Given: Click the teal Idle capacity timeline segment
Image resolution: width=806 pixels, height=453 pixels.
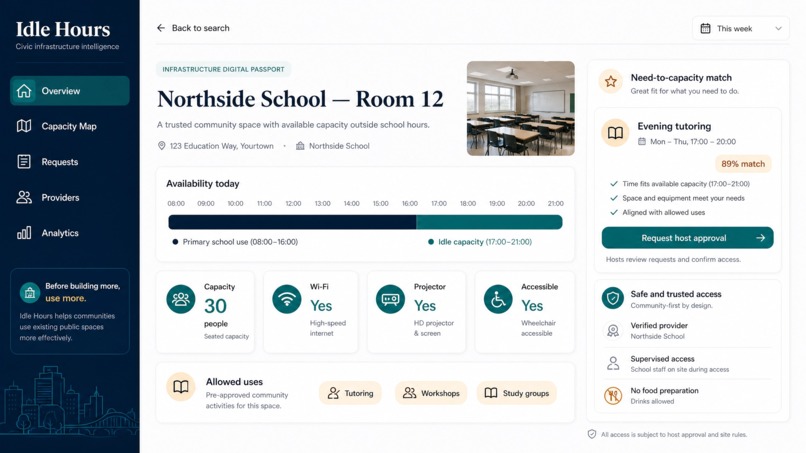Looking at the screenshot, I should point(489,222).
